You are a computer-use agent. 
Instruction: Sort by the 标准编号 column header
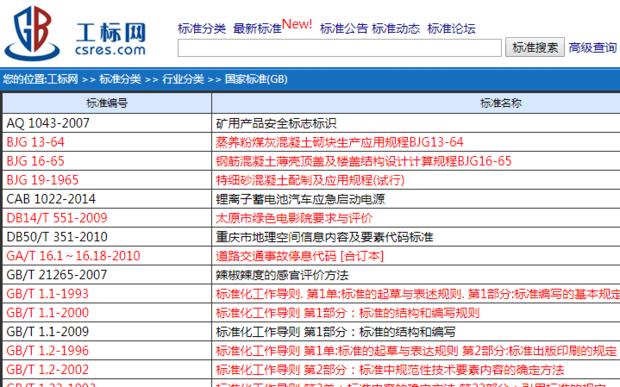coord(107,103)
